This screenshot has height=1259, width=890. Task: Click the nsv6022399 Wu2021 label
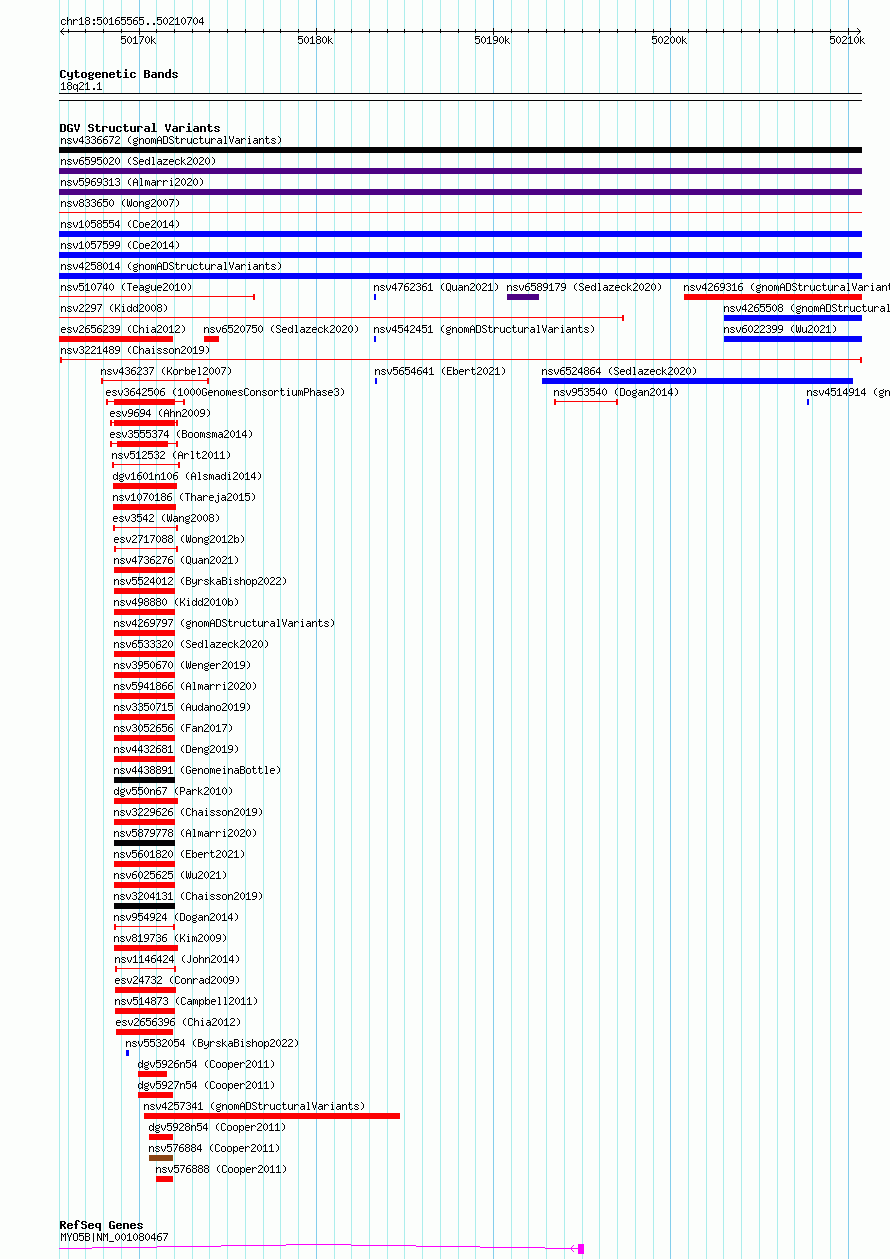click(780, 329)
